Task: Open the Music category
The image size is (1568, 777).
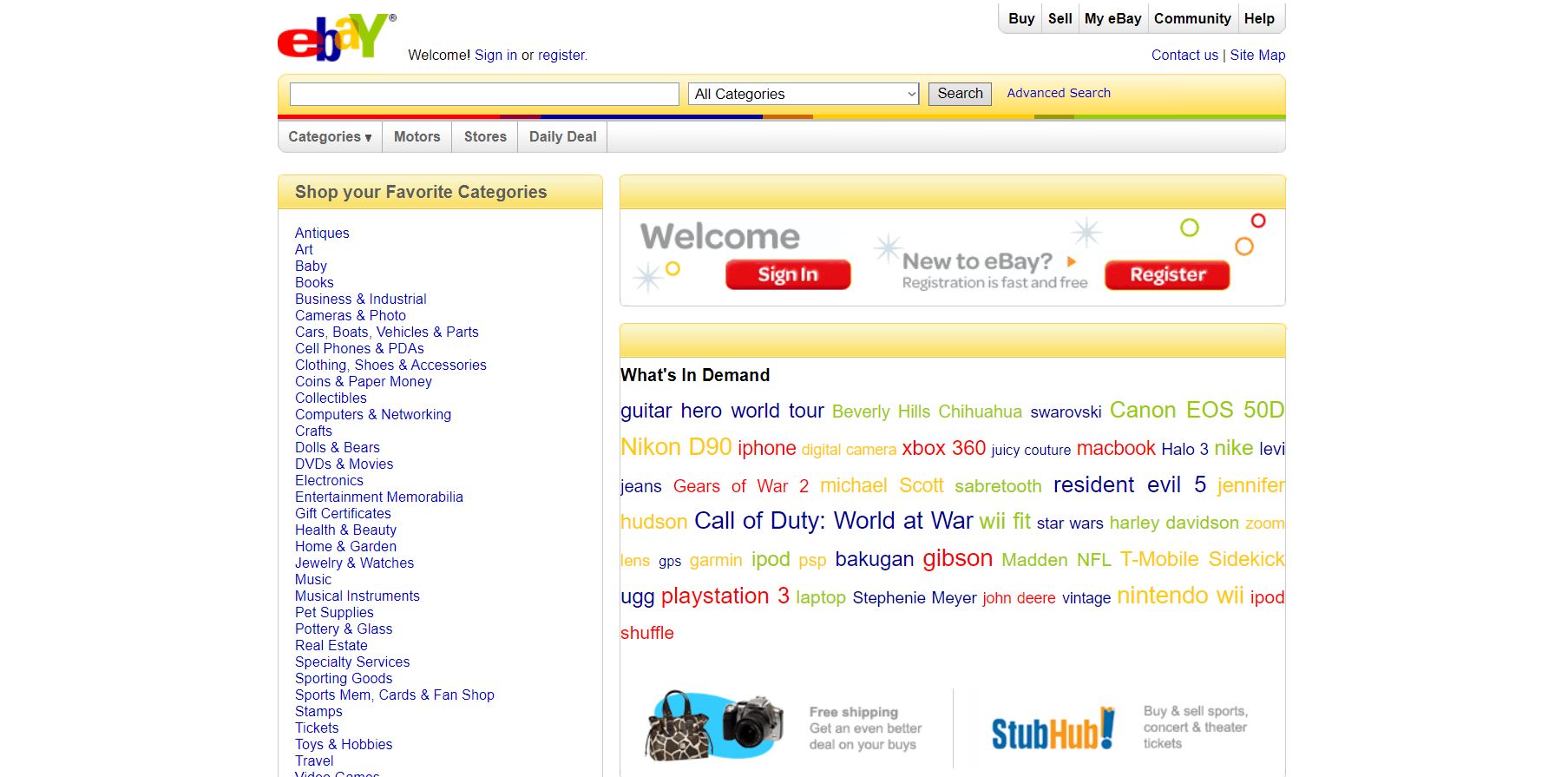Action: click(313, 579)
